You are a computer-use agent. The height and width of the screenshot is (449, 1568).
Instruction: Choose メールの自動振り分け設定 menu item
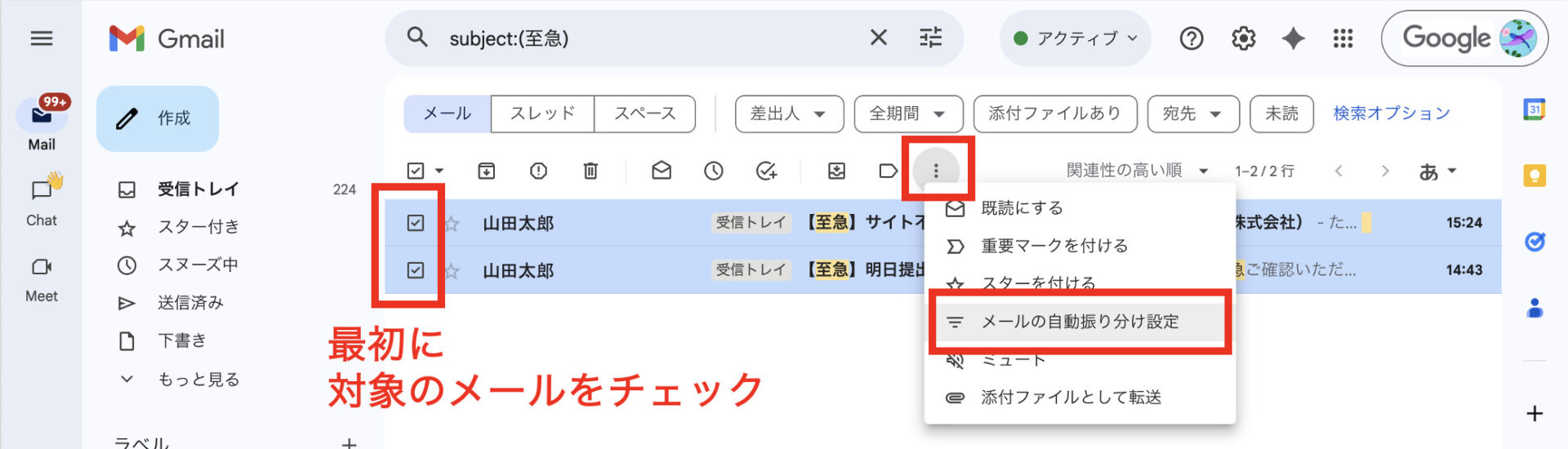point(1080,322)
